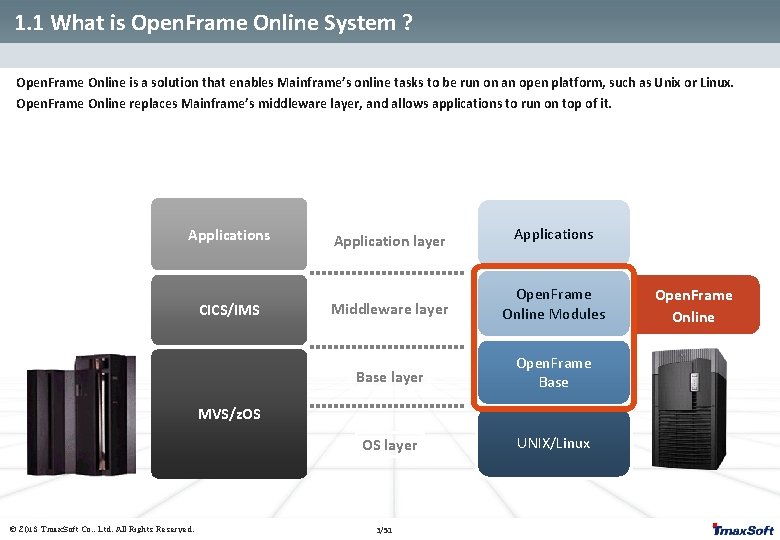Click the orange OpenFrame Online callout
Screen dimensions: 780x540
[x=697, y=304]
